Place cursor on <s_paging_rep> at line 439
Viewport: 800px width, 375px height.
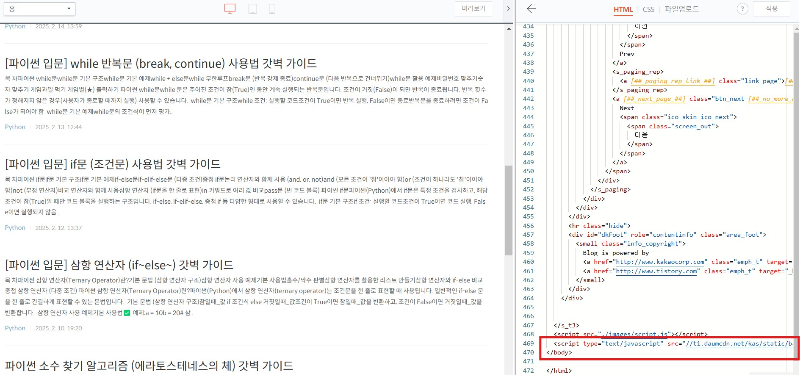(637, 72)
